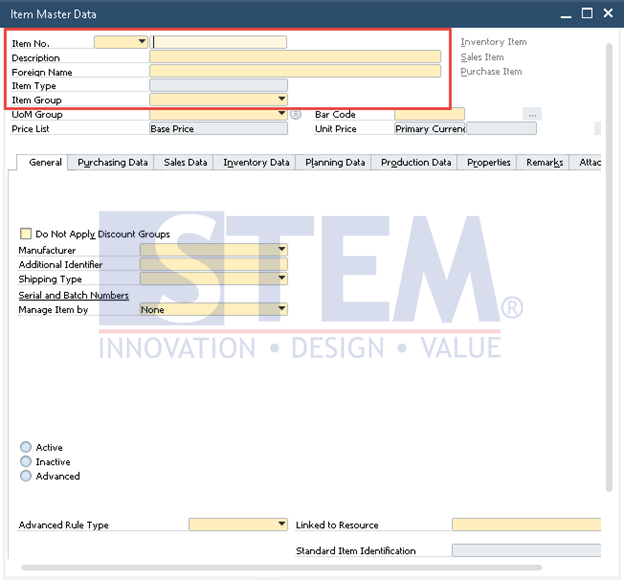624x581 pixels.
Task: Select the Production Data tab
Action: point(415,162)
